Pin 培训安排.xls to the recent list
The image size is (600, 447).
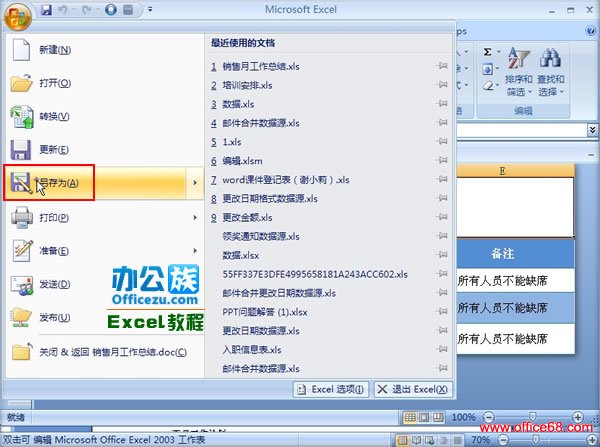tap(442, 85)
